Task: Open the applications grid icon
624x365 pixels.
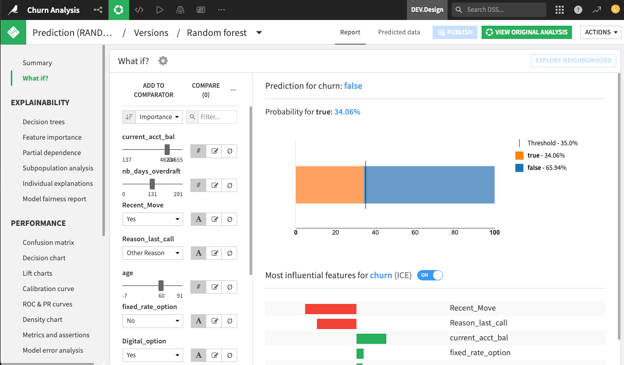Action: pos(560,10)
